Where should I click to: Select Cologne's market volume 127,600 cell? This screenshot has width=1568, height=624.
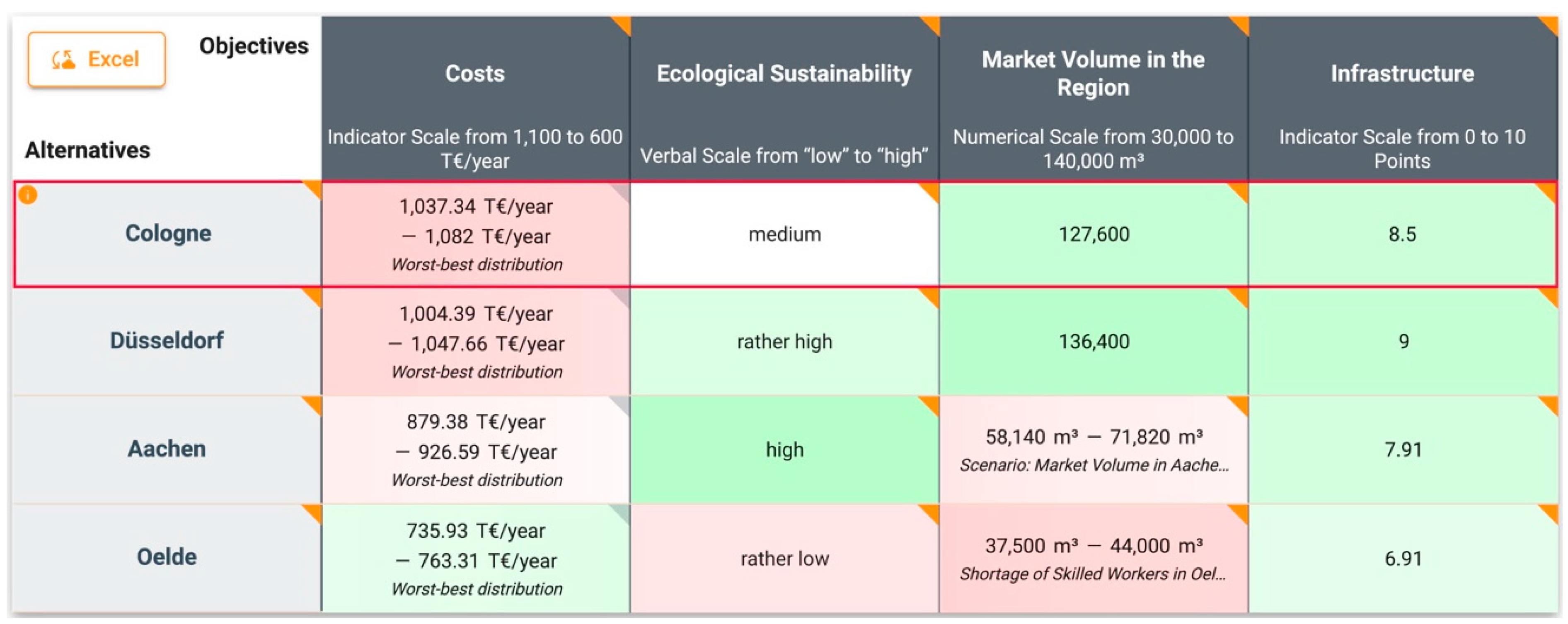[1093, 234]
